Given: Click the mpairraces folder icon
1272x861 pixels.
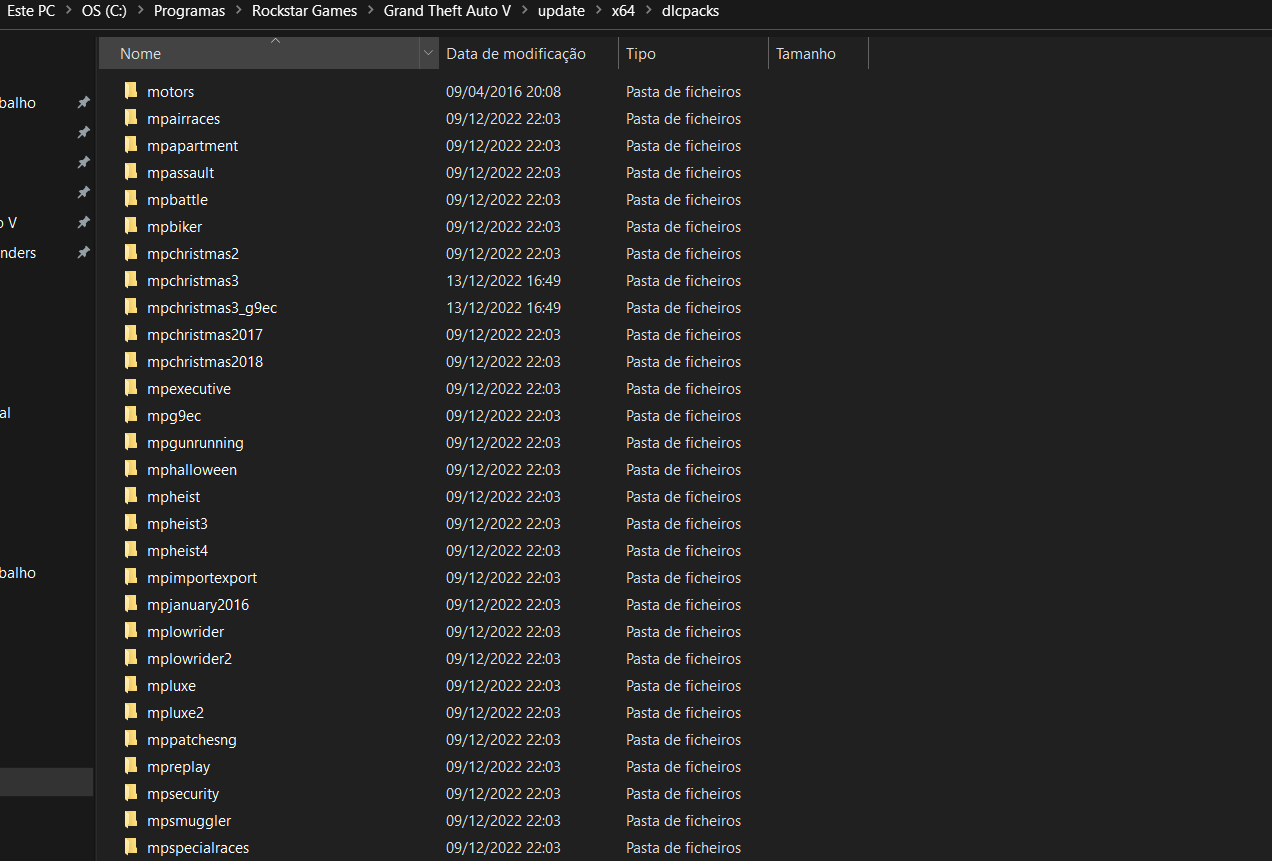Looking at the screenshot, I should point(130,118).
